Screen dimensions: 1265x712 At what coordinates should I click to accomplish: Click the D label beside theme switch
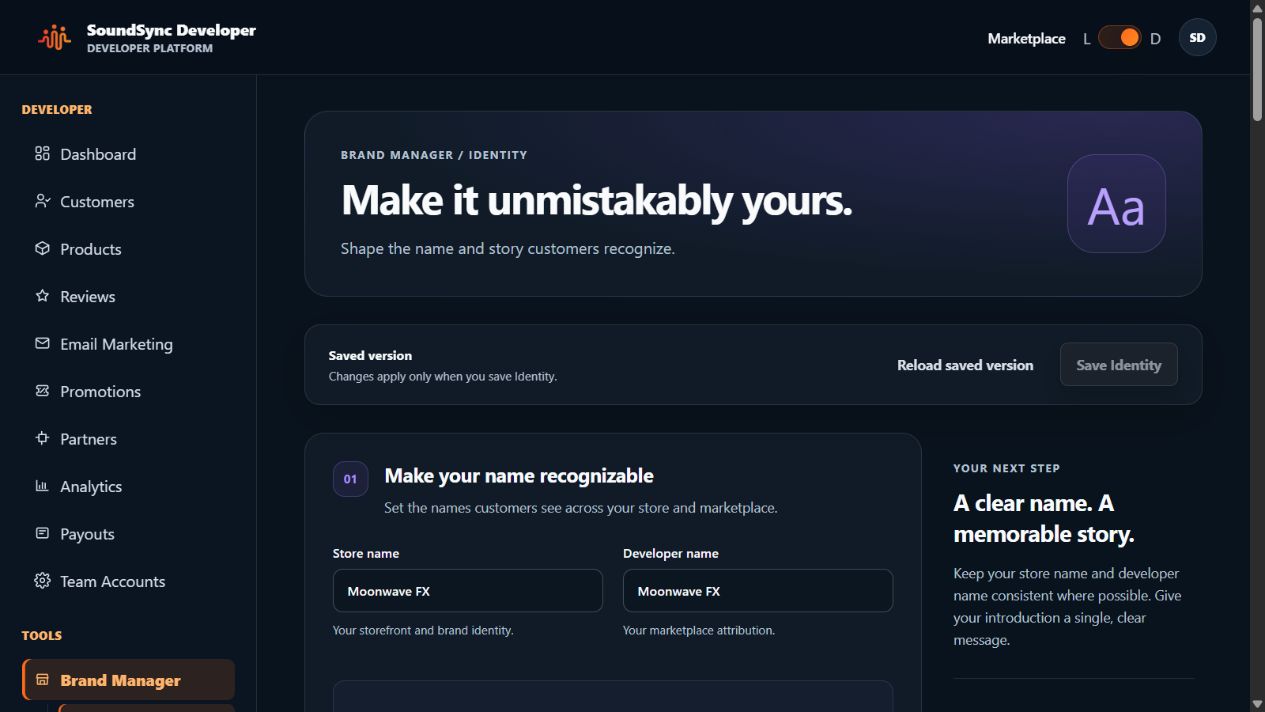point(1155,39)
